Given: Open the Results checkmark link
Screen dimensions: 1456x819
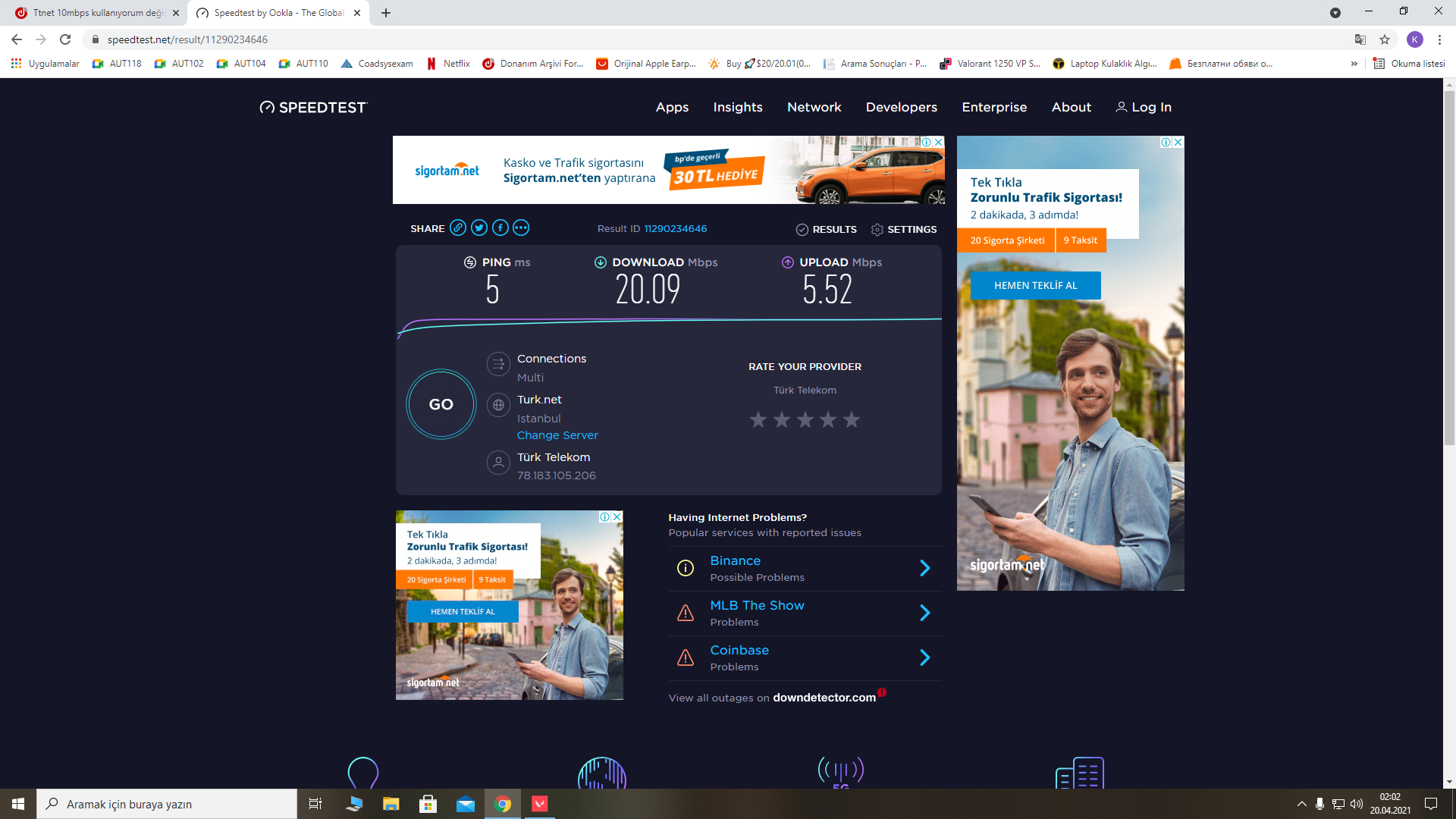Looking at the screenshot, I should [x=827, y=229].
